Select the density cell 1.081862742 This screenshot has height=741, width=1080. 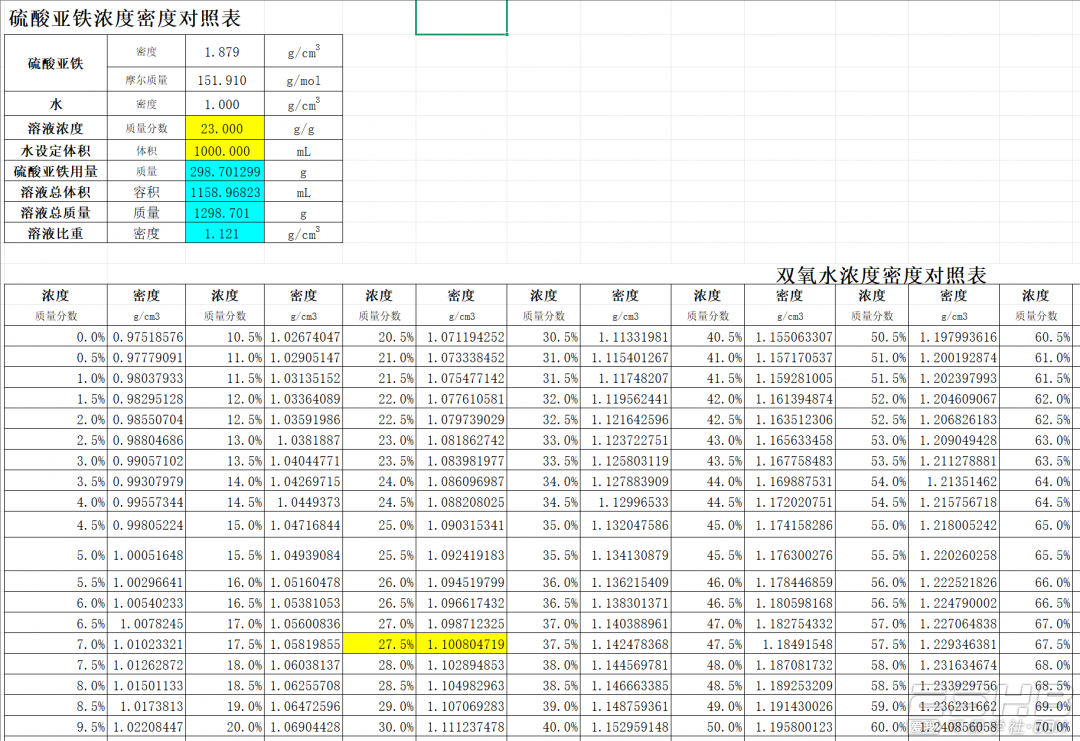[x=461, y=440]
